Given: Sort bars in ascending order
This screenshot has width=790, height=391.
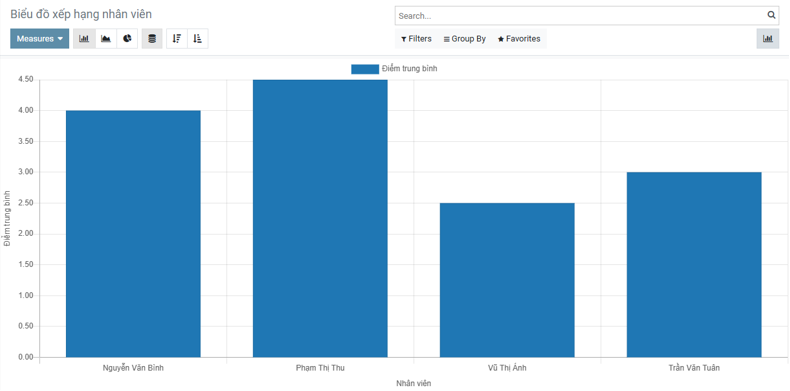Looking at the screenshot, I should coord(198,39).
